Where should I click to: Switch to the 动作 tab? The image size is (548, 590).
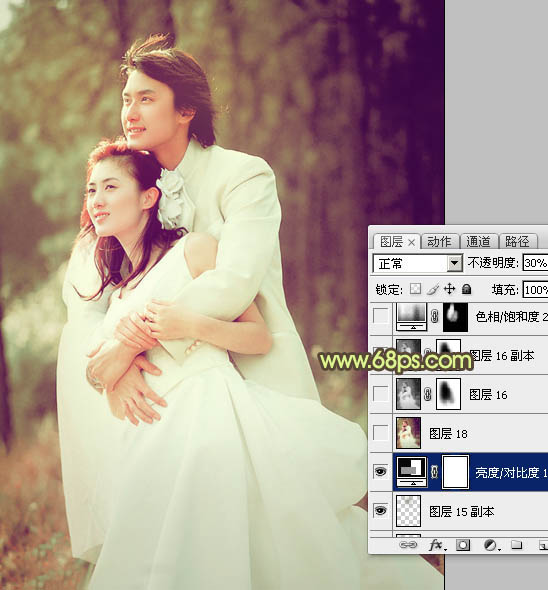[440, 241]
